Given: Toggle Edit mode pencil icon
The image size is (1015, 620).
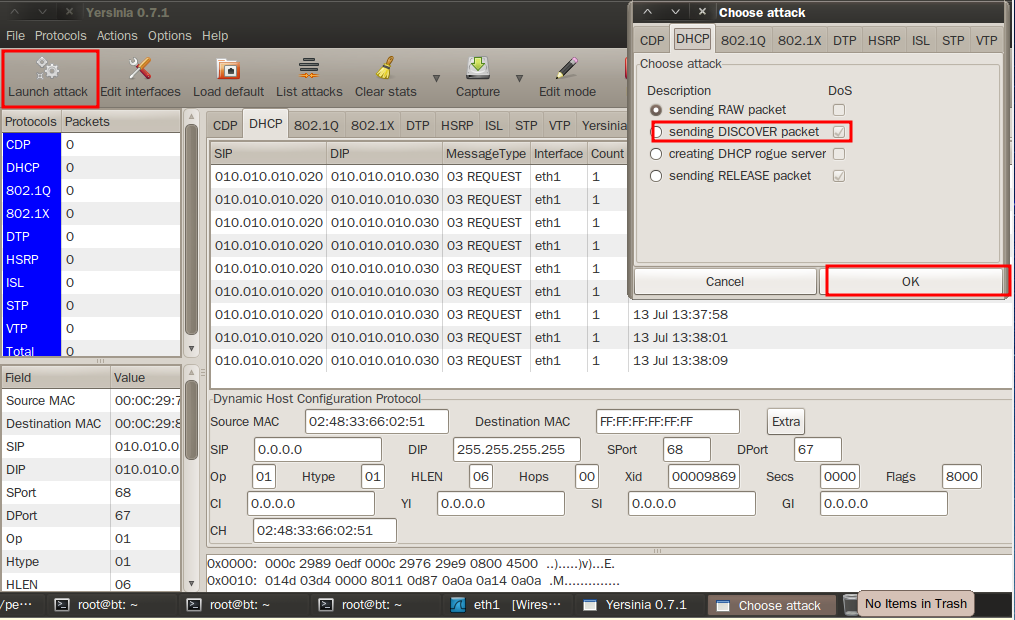Looking at the screenshot, I should point(567,68).
